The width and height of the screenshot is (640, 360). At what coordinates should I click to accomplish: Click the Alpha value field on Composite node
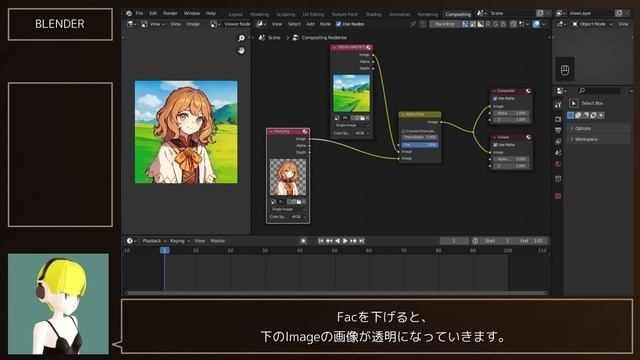point(511,113)
